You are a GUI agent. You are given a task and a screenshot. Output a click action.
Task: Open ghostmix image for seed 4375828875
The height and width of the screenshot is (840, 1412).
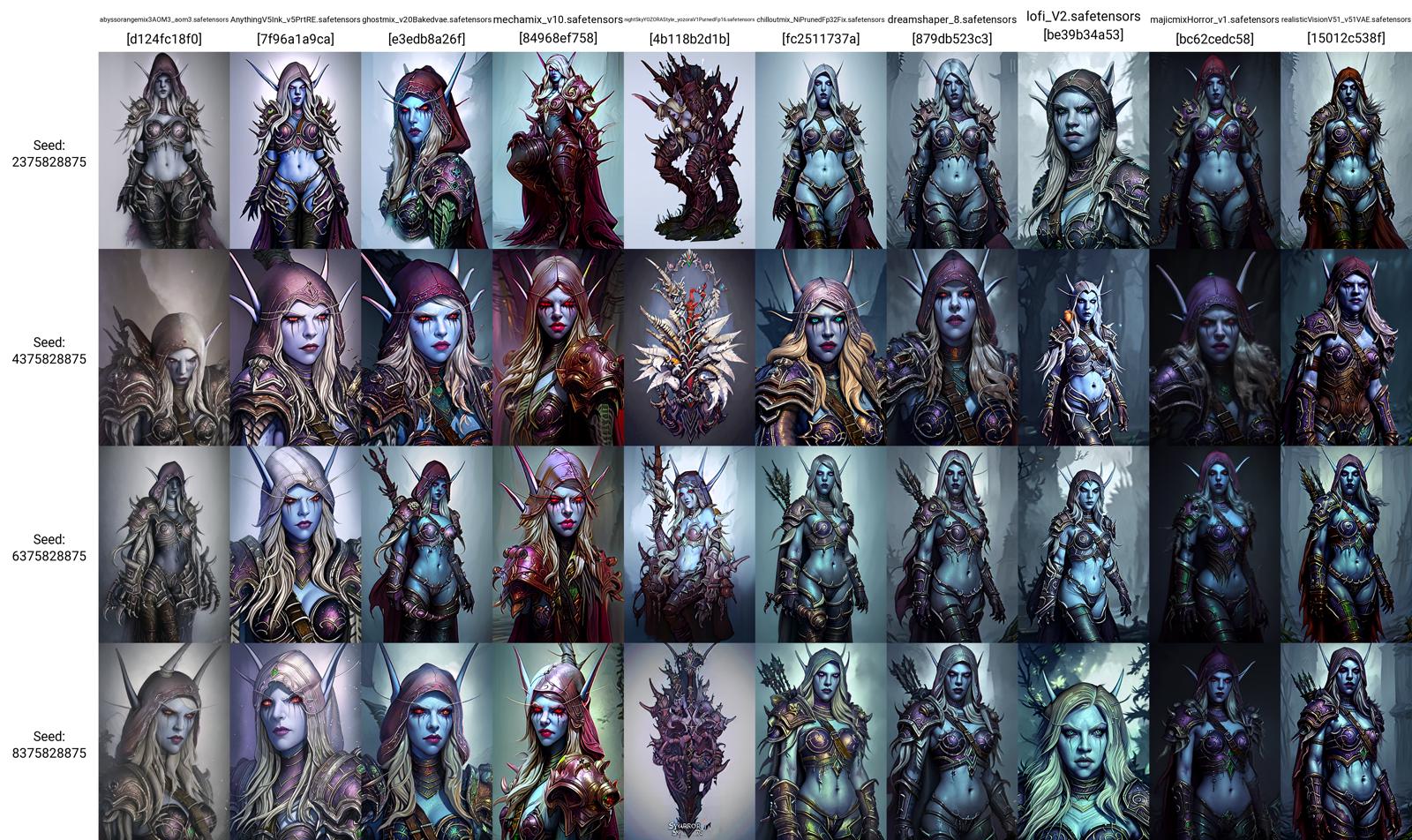(x=427, y=347)
